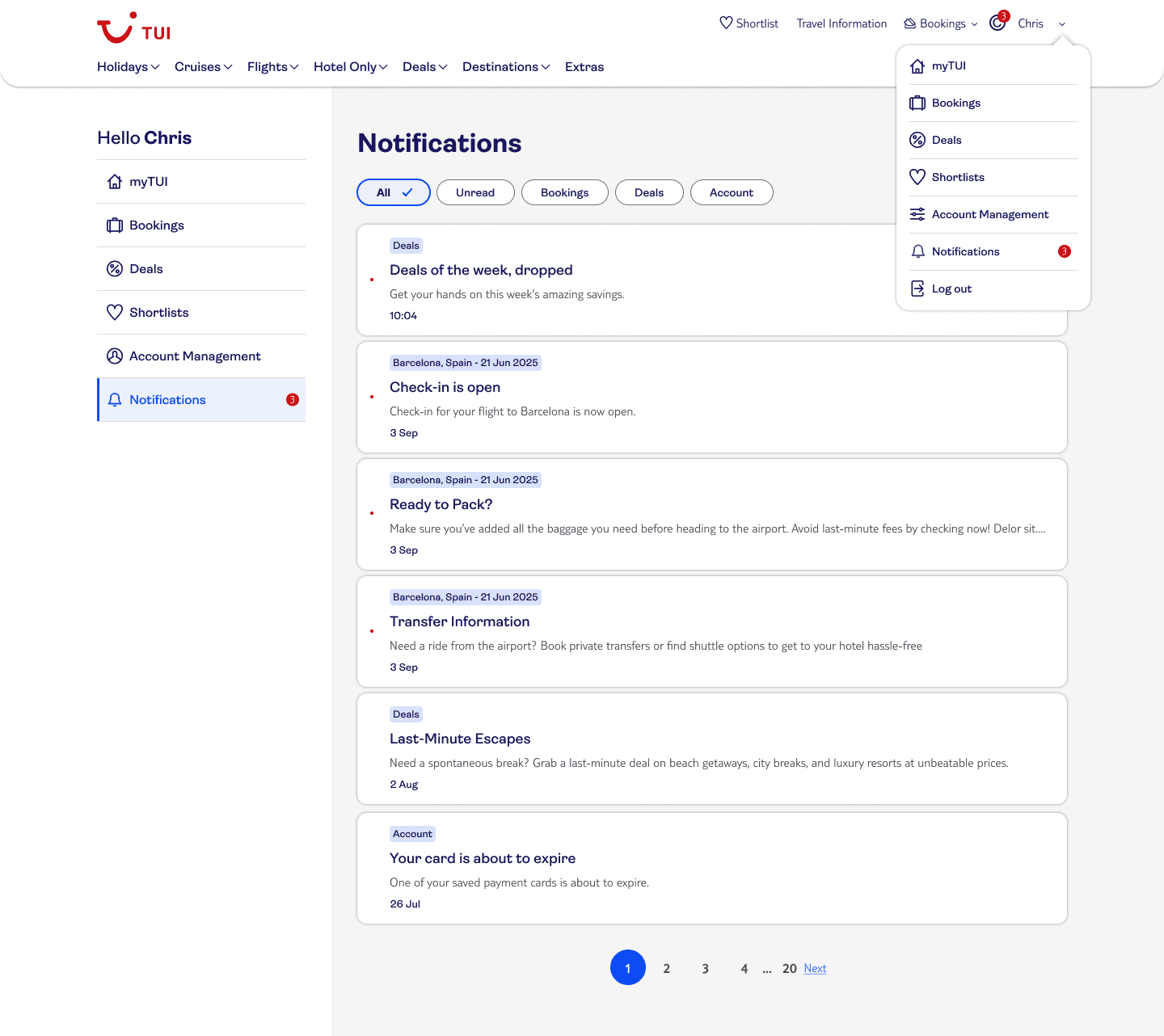Expand the Destinations menu
The width and height of the screenshot is (1164, 1036).
[x=506, y=67]
